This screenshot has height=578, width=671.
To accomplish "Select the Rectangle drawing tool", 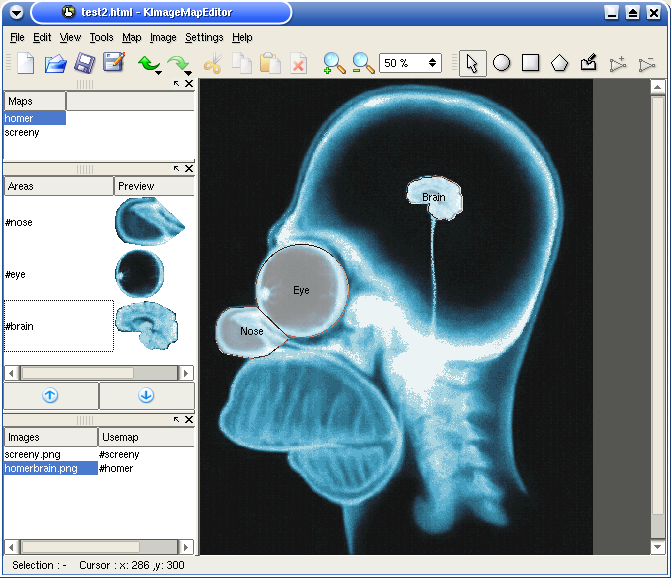I will pos(530,63).
